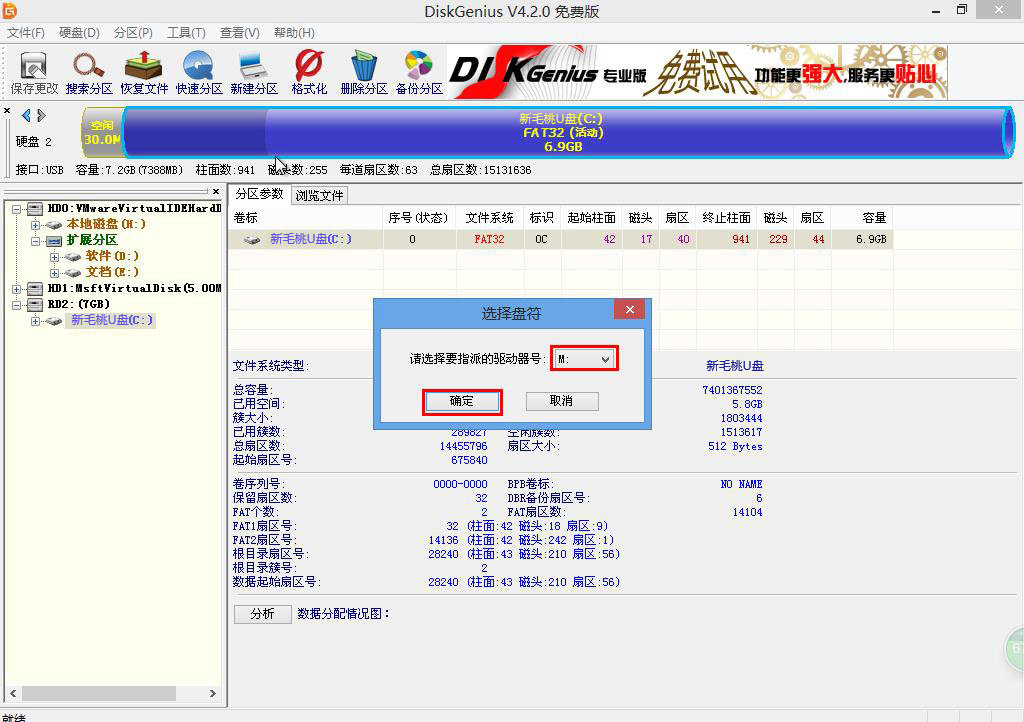This screenshot has width=1024, height=722.
Task: Click the Save Changes (保存更改) toolbar icon
Action: point(34,72)
